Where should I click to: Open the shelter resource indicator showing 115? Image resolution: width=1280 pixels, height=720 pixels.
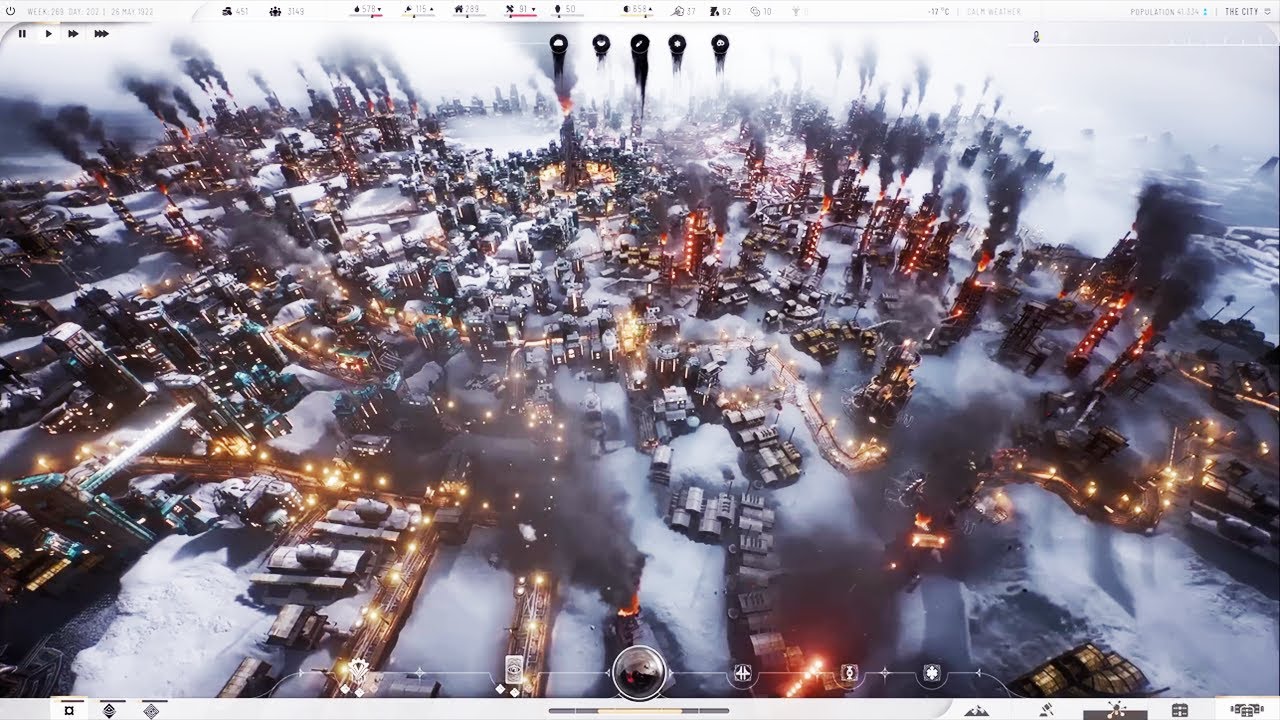coord(419,11)
